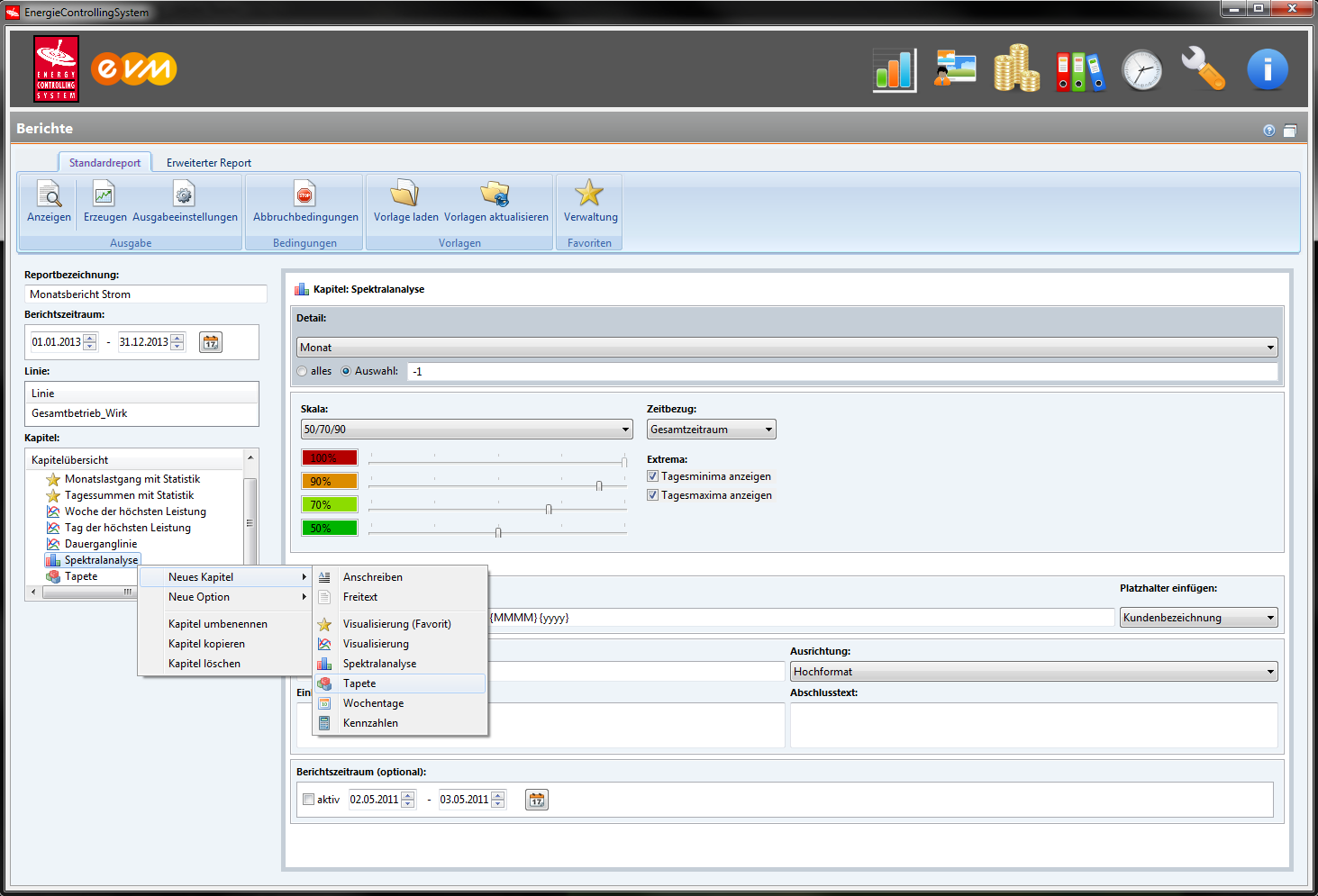This screenshot has height=896, width=1318.
Task: Choose Visualisierung (Favorit) in submenu
Action: (400, 624)
